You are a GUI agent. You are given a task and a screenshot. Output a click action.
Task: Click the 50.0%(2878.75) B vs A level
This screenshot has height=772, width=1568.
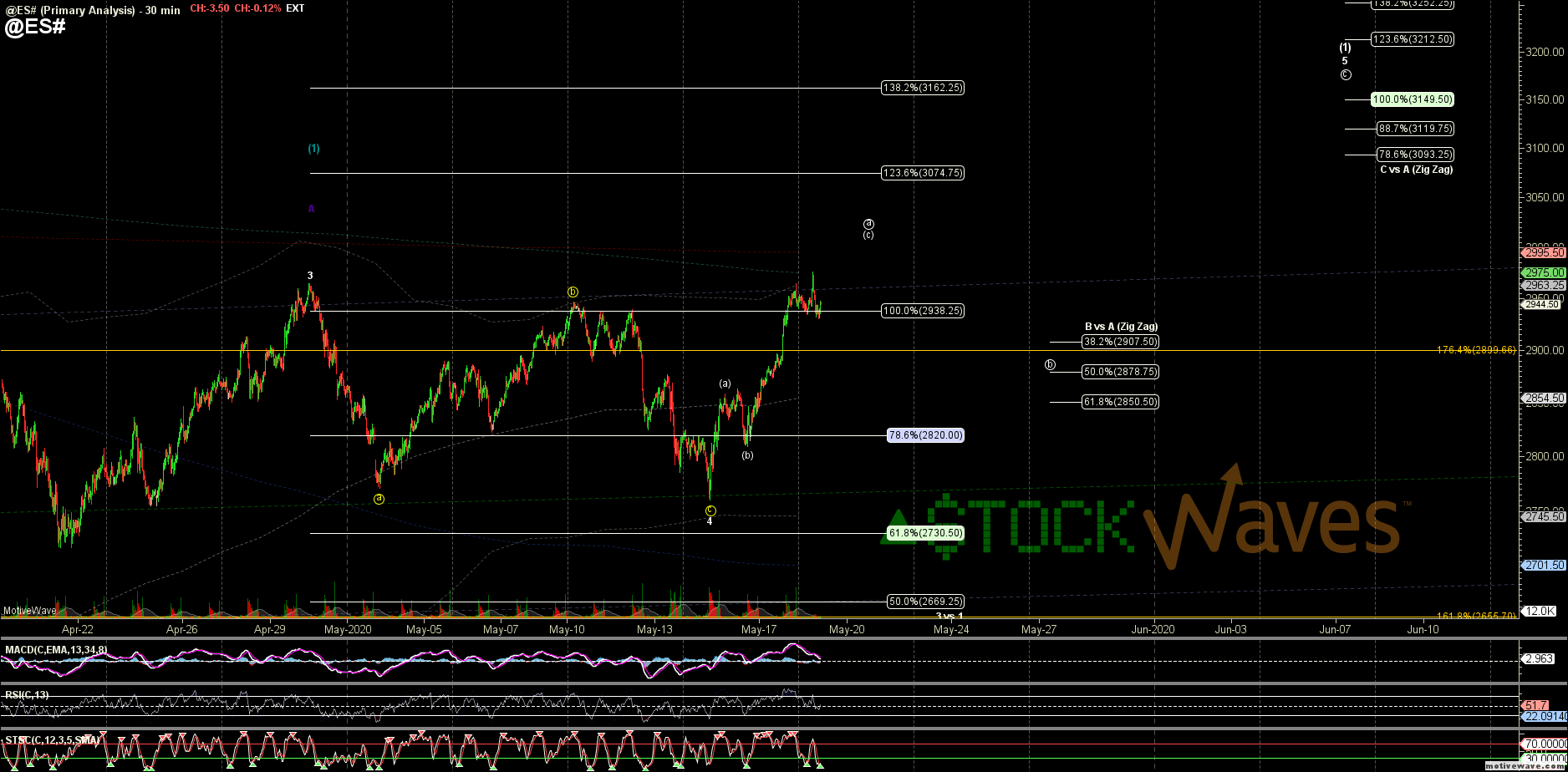tap(1121, 372)
